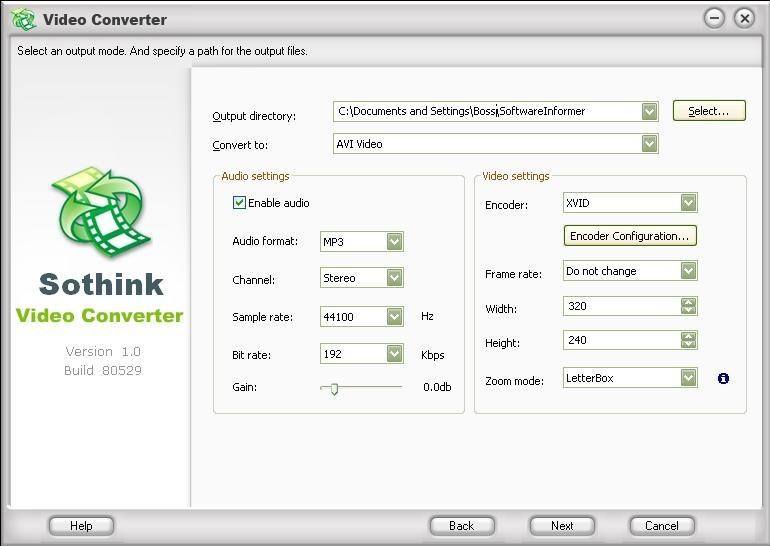Click the Version 1.0 text
Image resolution: width=770 pixels, height=546 pixels.
[103, 352]
